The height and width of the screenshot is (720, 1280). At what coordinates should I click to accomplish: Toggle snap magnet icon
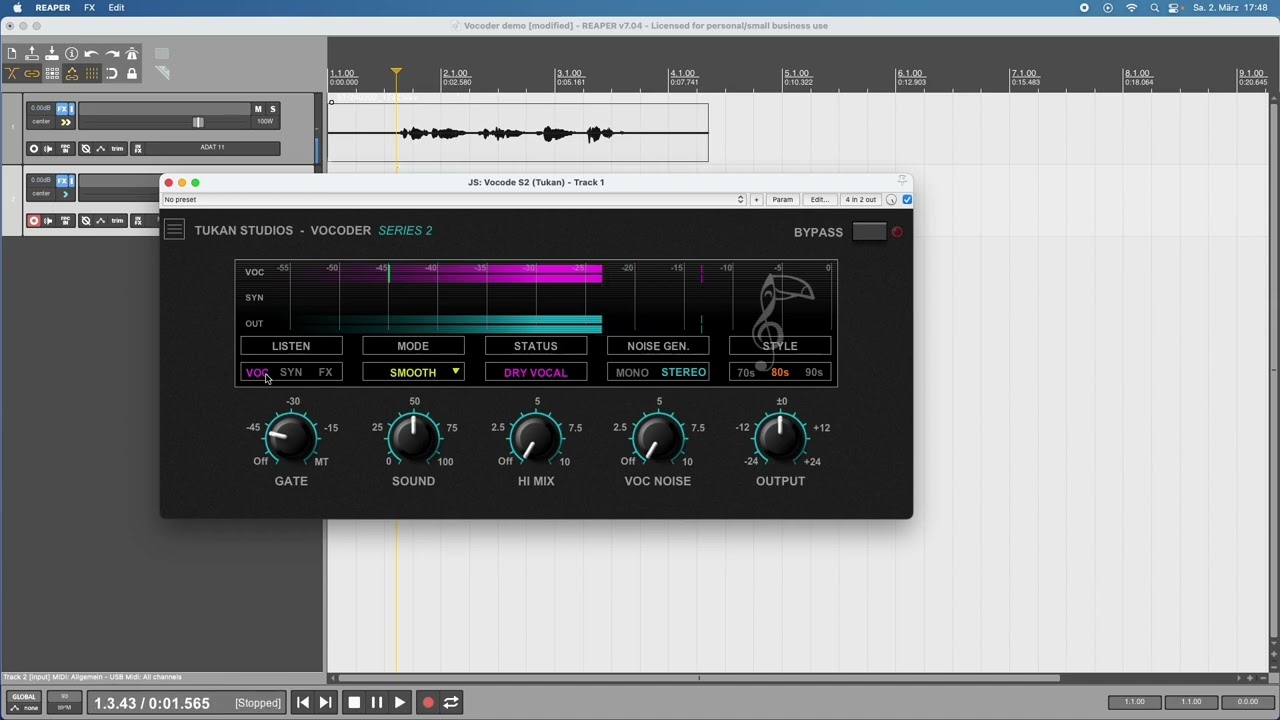pyautogui.click(x=112, y=73)
